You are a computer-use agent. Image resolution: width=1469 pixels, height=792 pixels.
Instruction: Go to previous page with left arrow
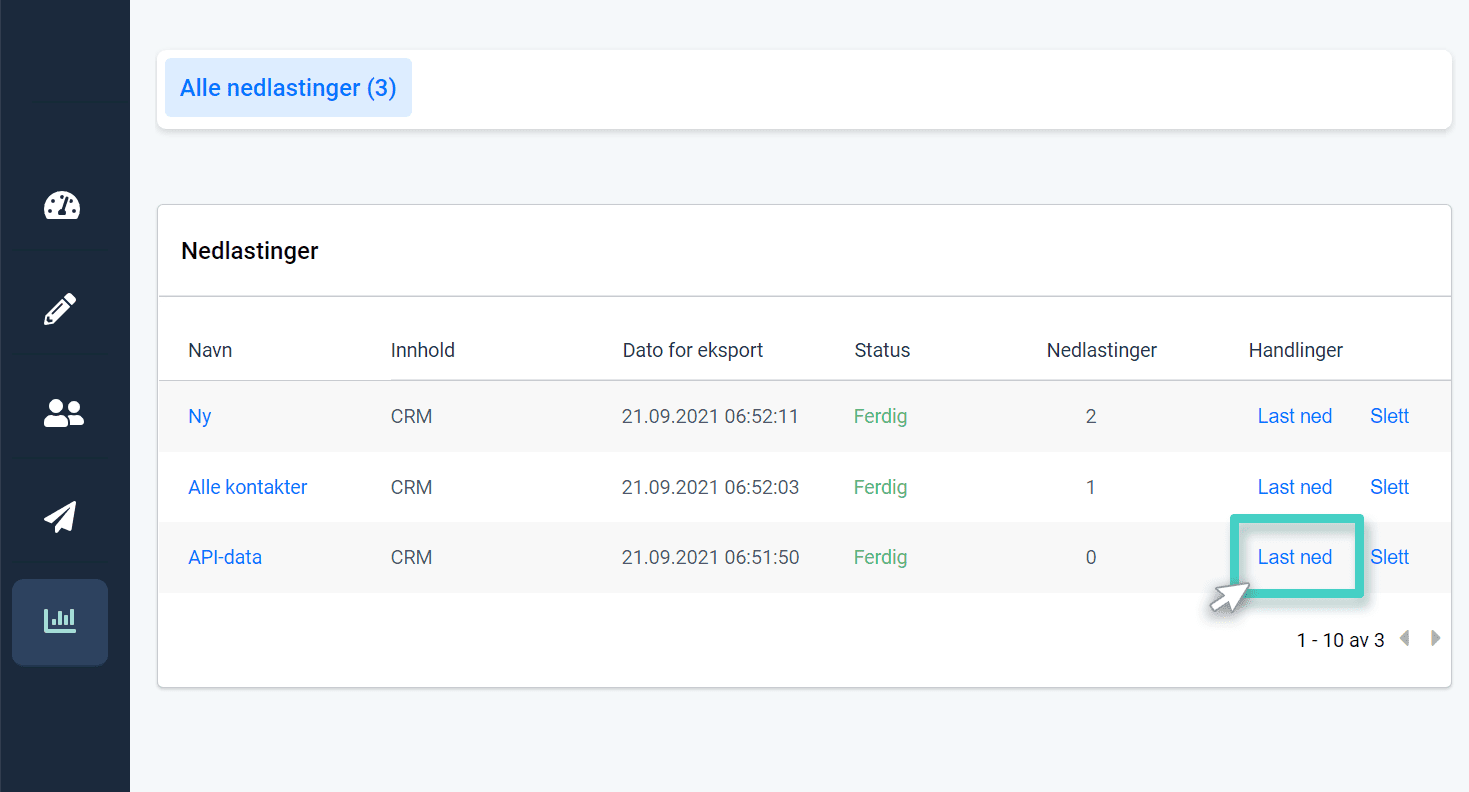1405,638
